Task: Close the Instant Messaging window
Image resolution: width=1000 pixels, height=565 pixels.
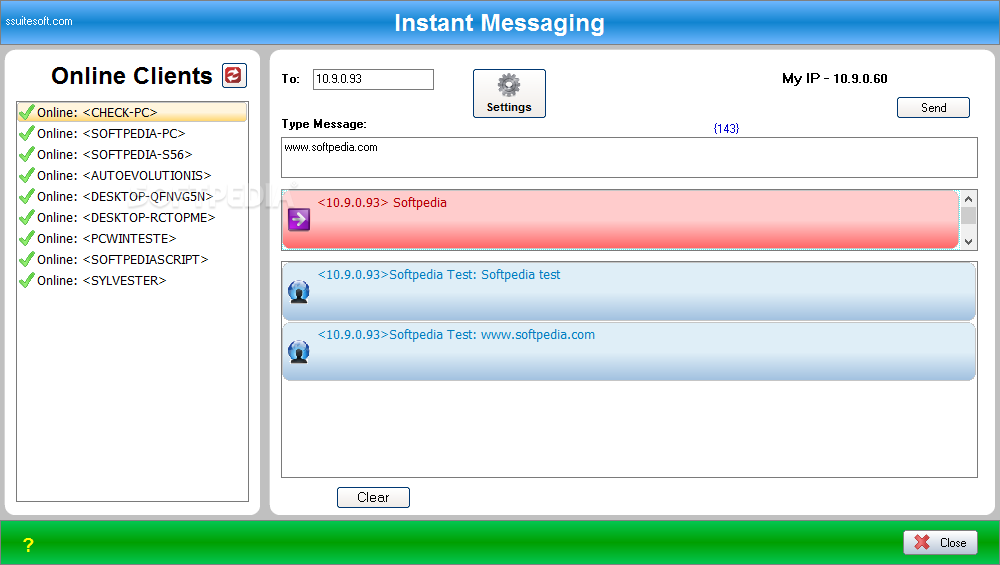Action: pos(940,543)
